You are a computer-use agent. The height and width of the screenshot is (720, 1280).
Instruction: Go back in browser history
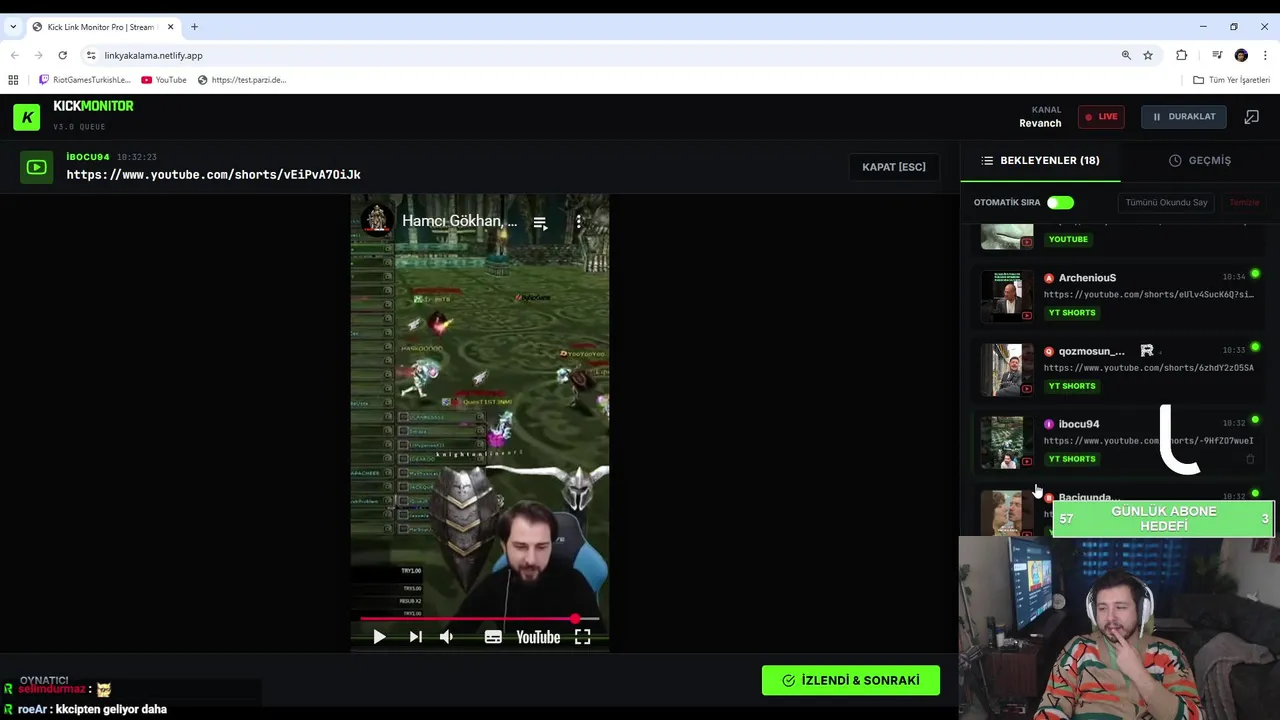pos(14,55)
